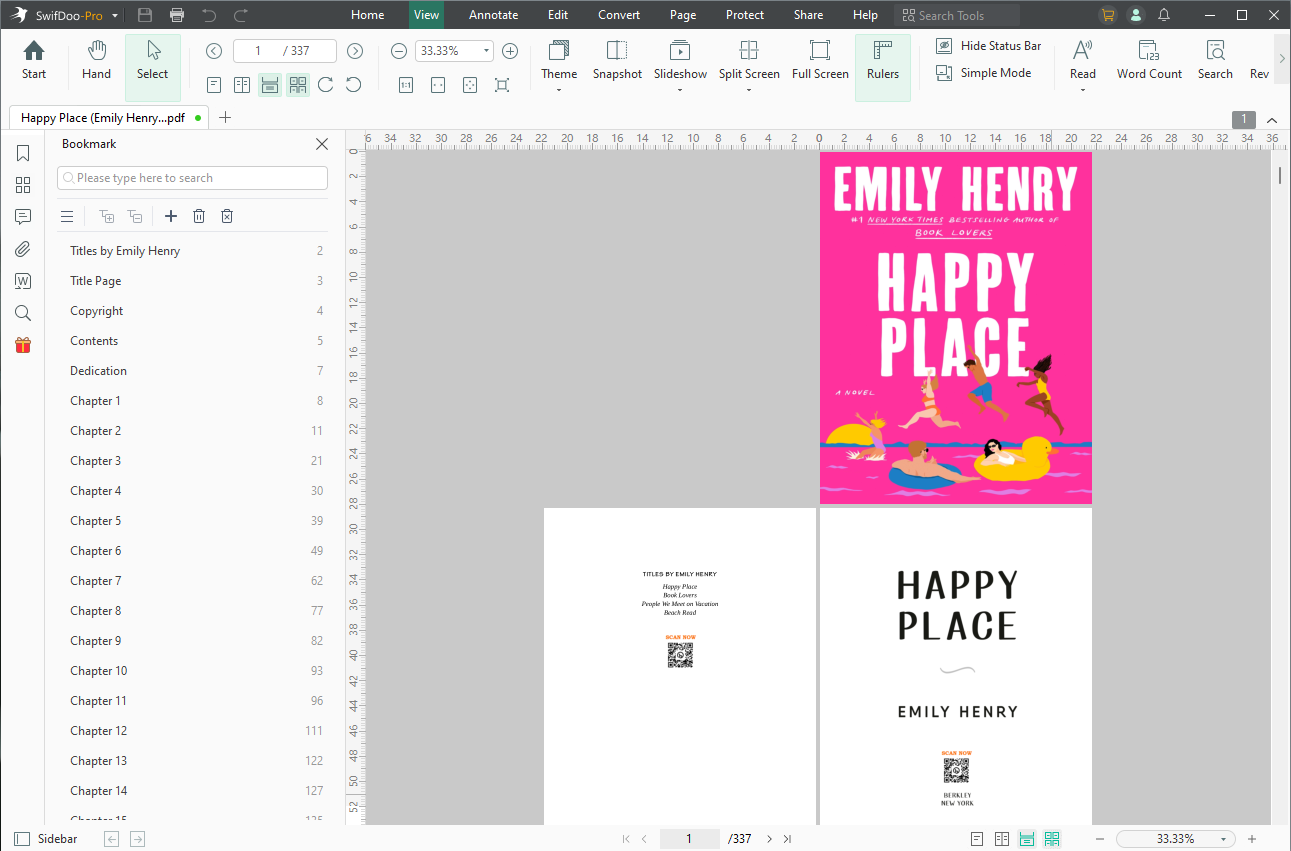This screenshot has height=851, width=1291.
Task: Open the thumbnails panel in sidebar
Action: click(x=23, y=185)
